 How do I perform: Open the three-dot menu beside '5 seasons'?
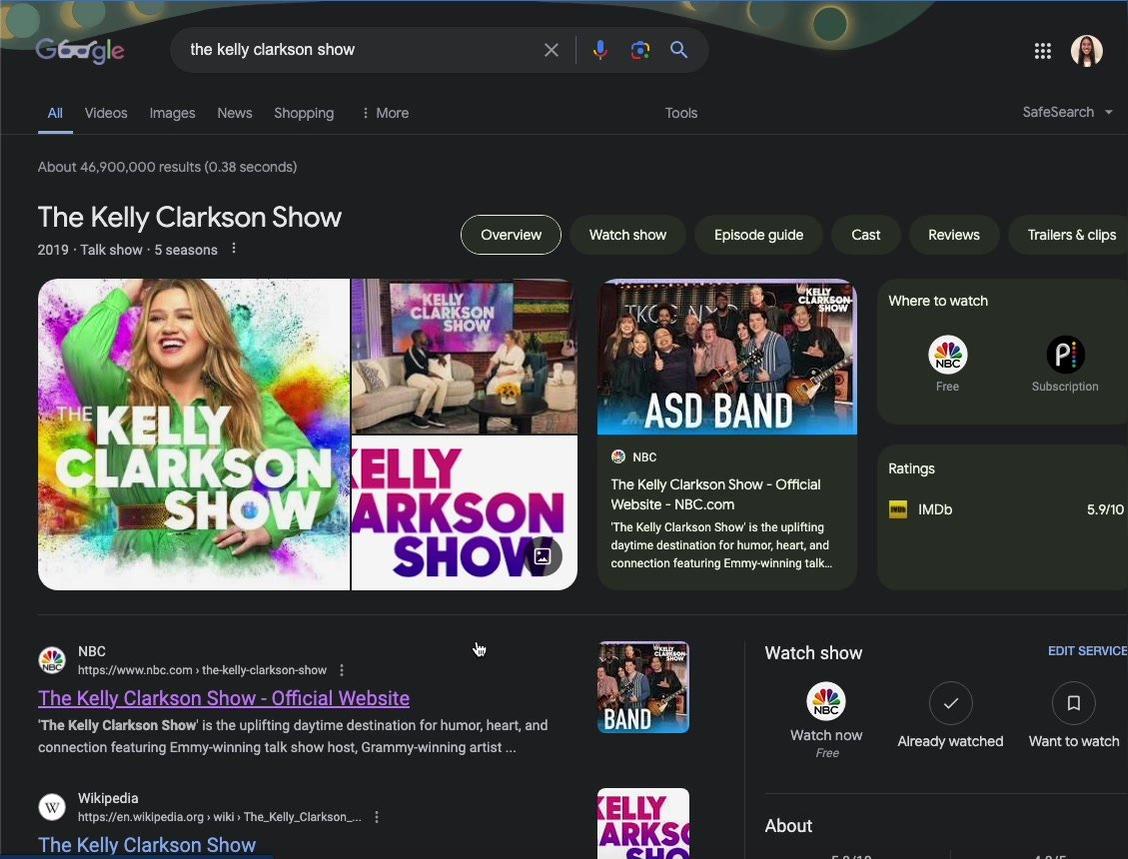pyautogui.click(x=234, y=248)
